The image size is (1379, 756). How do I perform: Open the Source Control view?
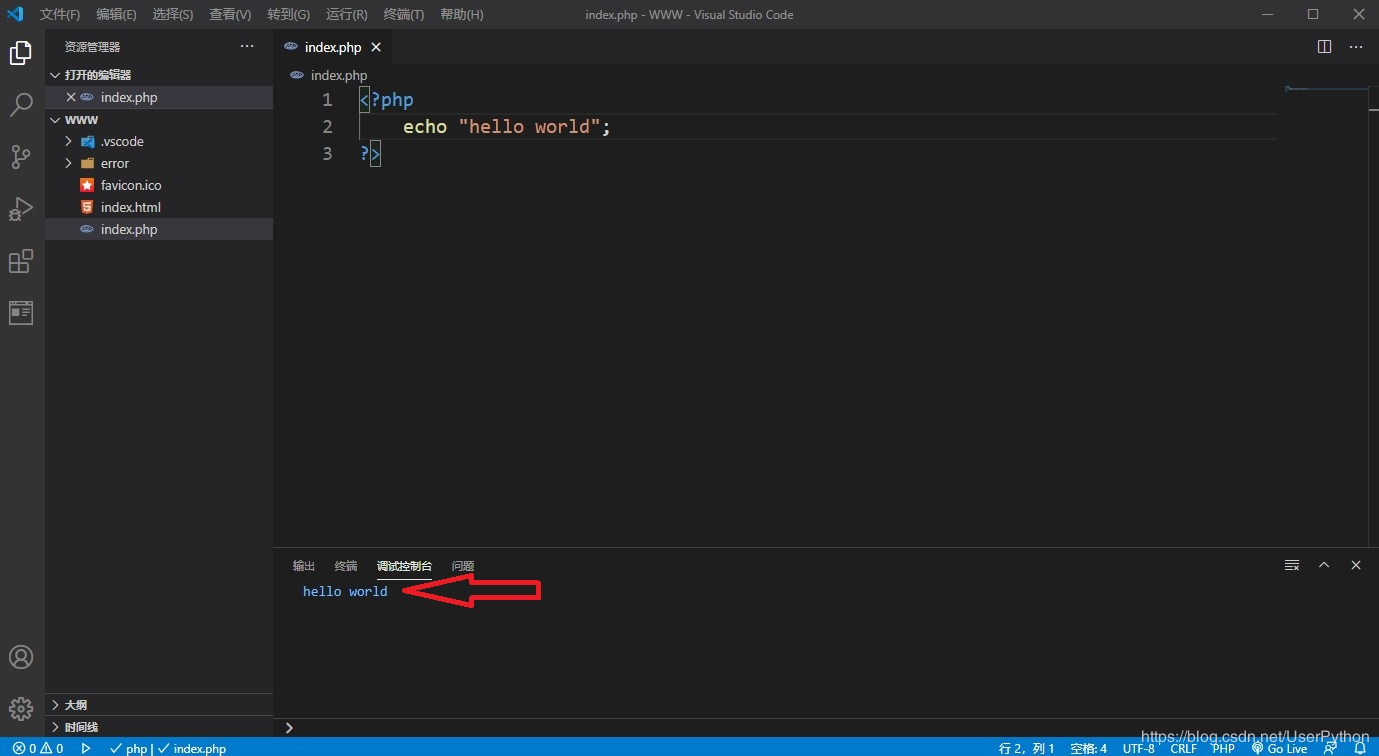pos(21,157)
